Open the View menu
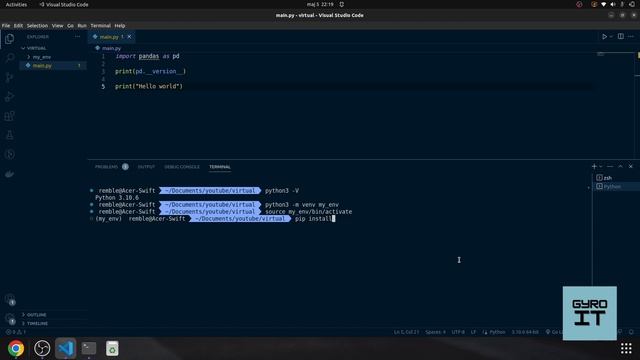Image resolution: width=640 pixels, height=360 pixels. (58, 26)
